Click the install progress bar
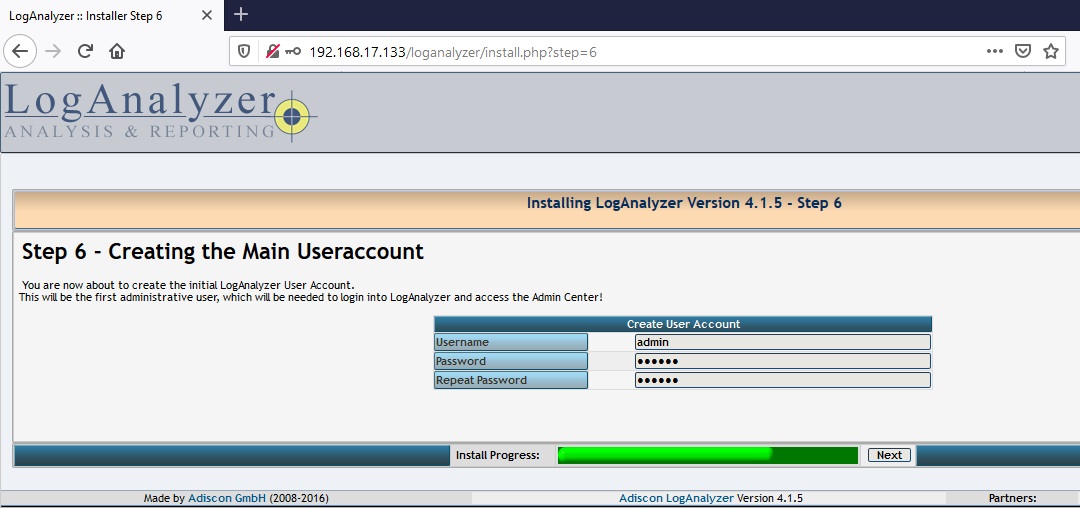The width and height of the screenshot is (1080, 508). [x=707, y=455]
